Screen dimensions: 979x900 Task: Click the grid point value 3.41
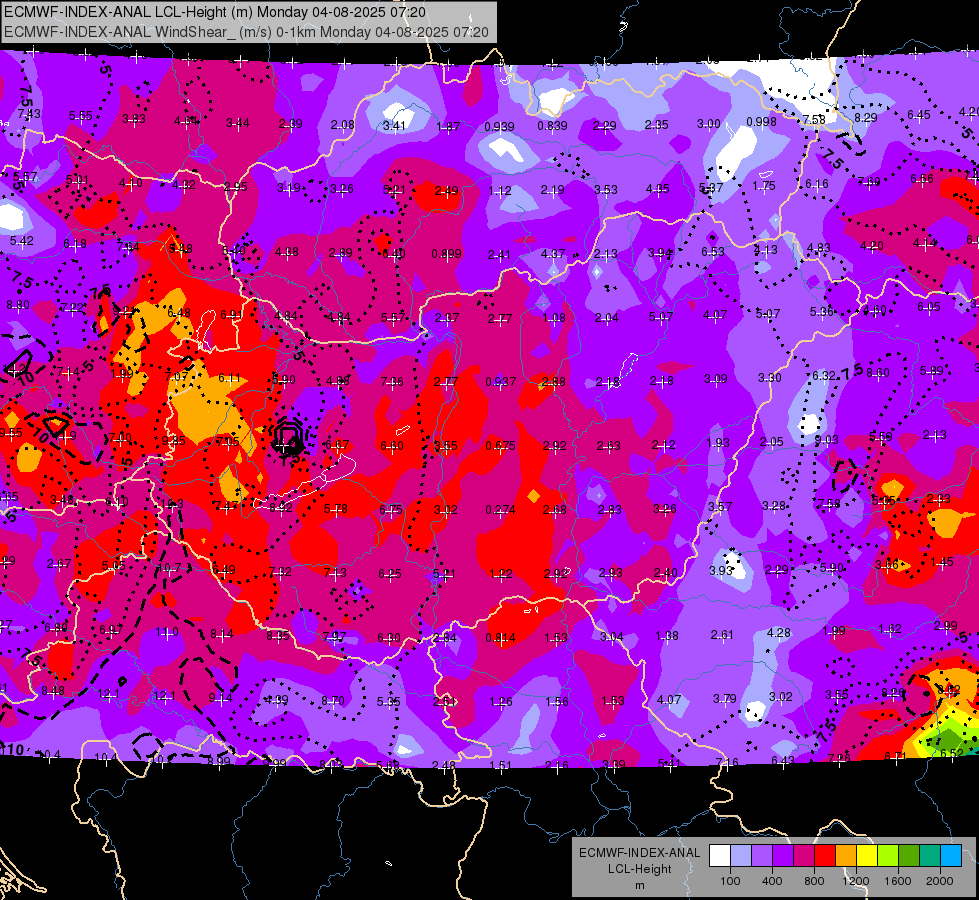tap(394, 126)
